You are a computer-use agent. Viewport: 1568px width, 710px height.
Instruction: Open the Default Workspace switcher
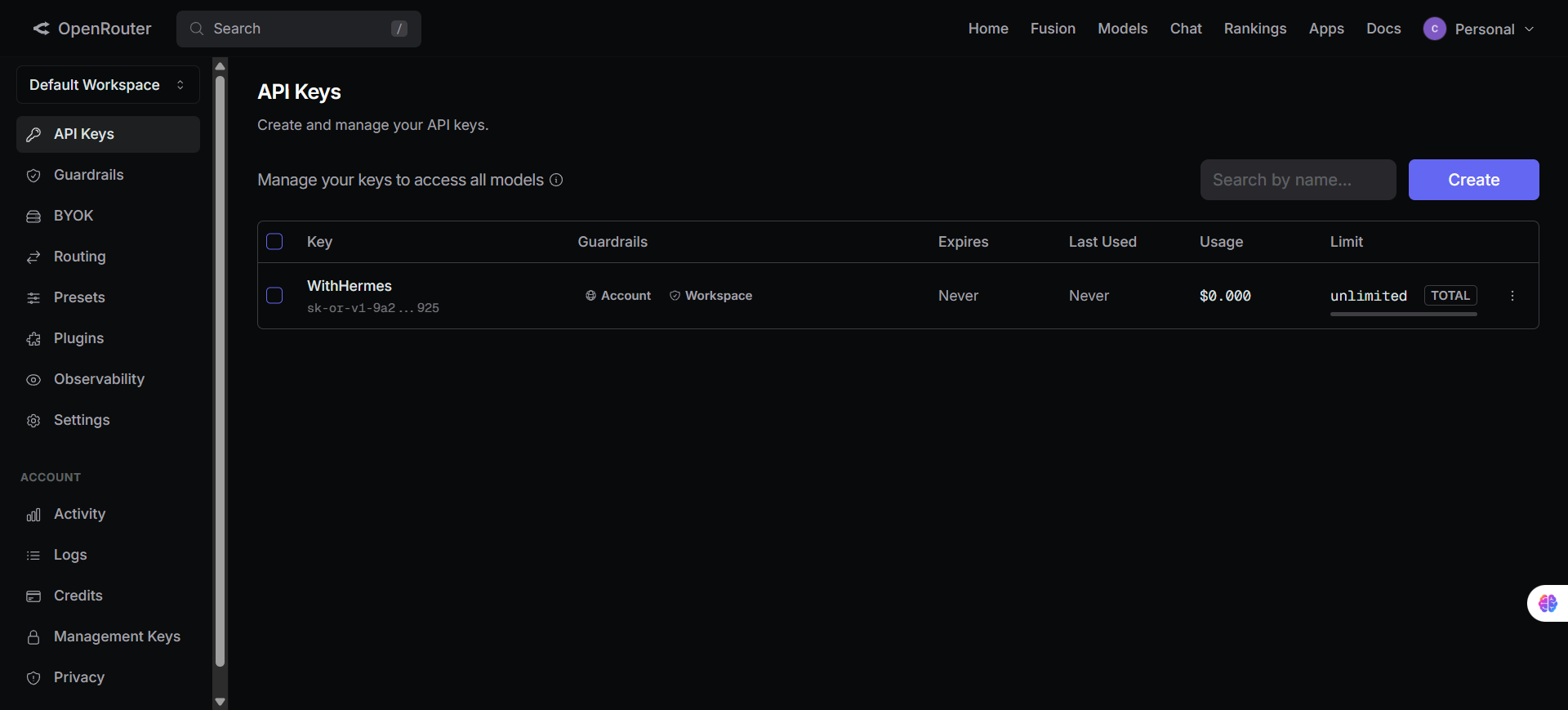108,85
